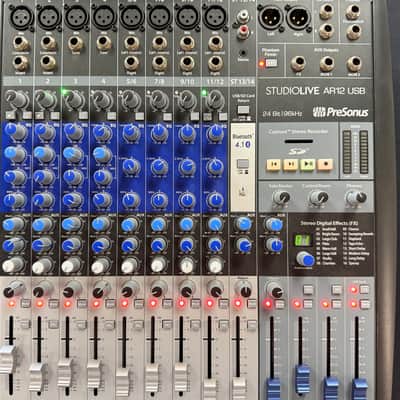Select the channel 5/6 level fader
The height and width of the screenshot is (400, 400).
[x=123, y=381]
